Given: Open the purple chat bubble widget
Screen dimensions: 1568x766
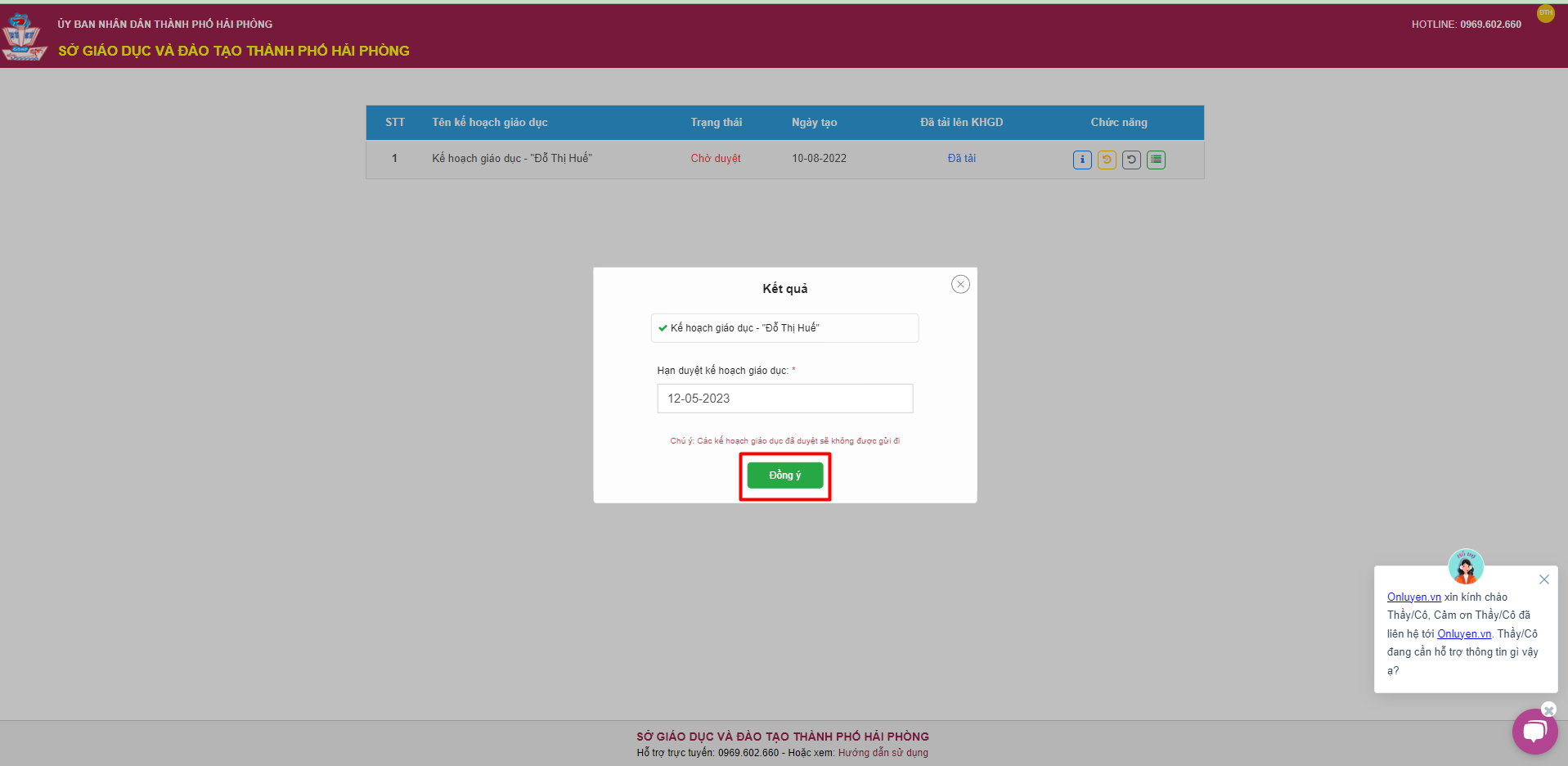Looking at the screenshot, I should [1534, 731].
